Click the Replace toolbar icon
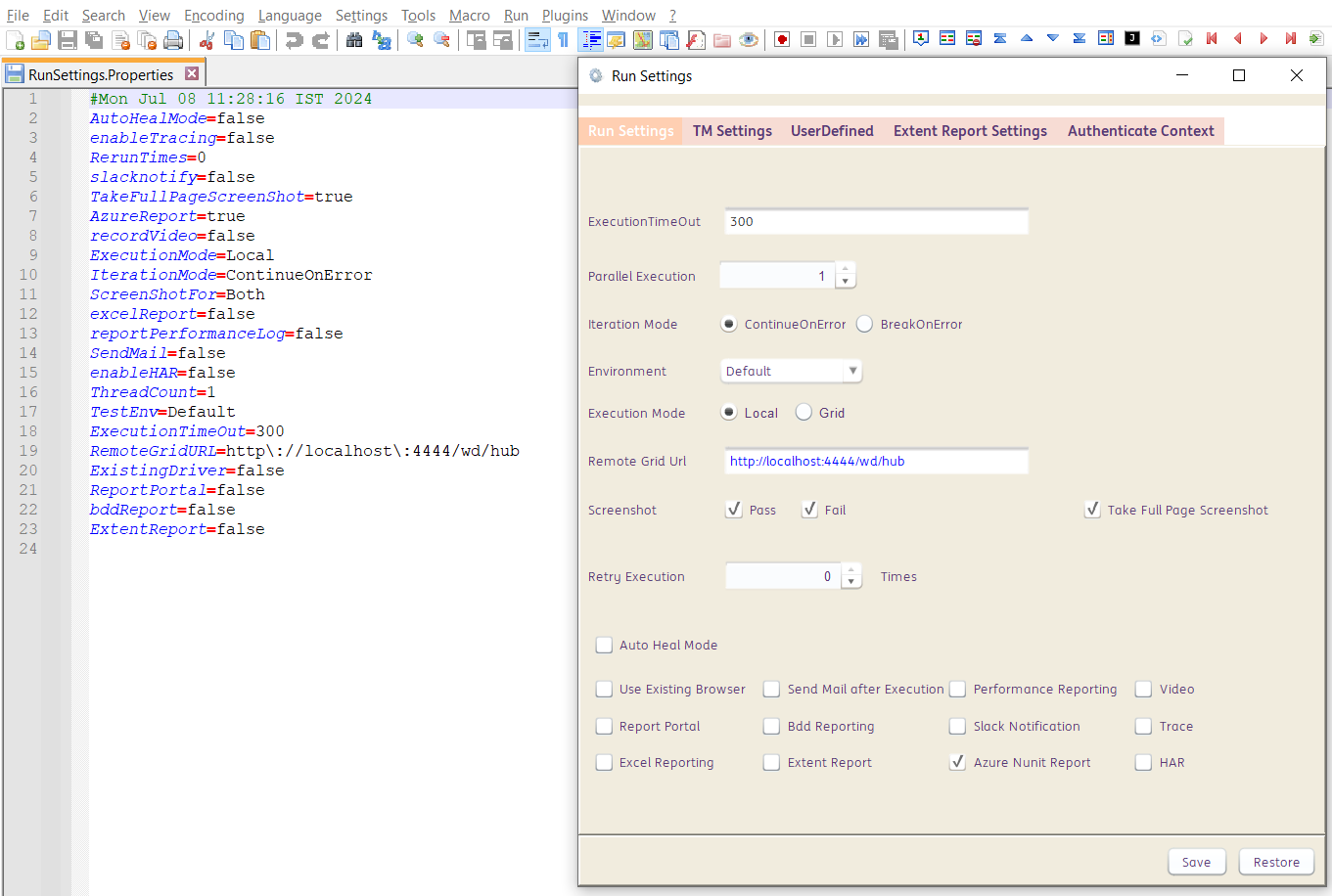Viewport: 1332px width, 896px height. point(381,40)
